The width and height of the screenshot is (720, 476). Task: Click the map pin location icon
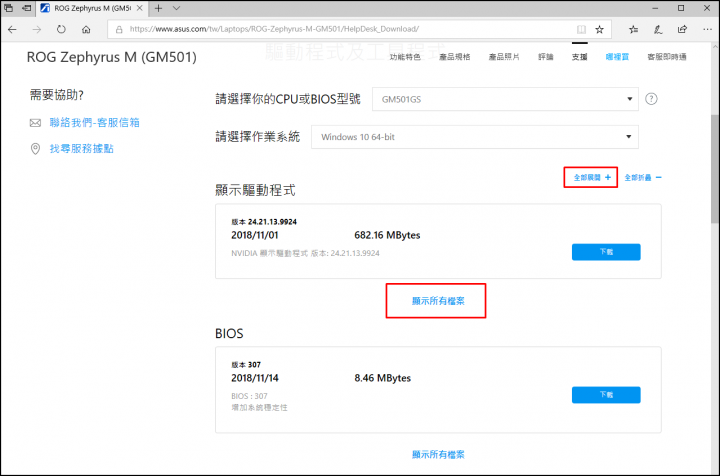35,149
